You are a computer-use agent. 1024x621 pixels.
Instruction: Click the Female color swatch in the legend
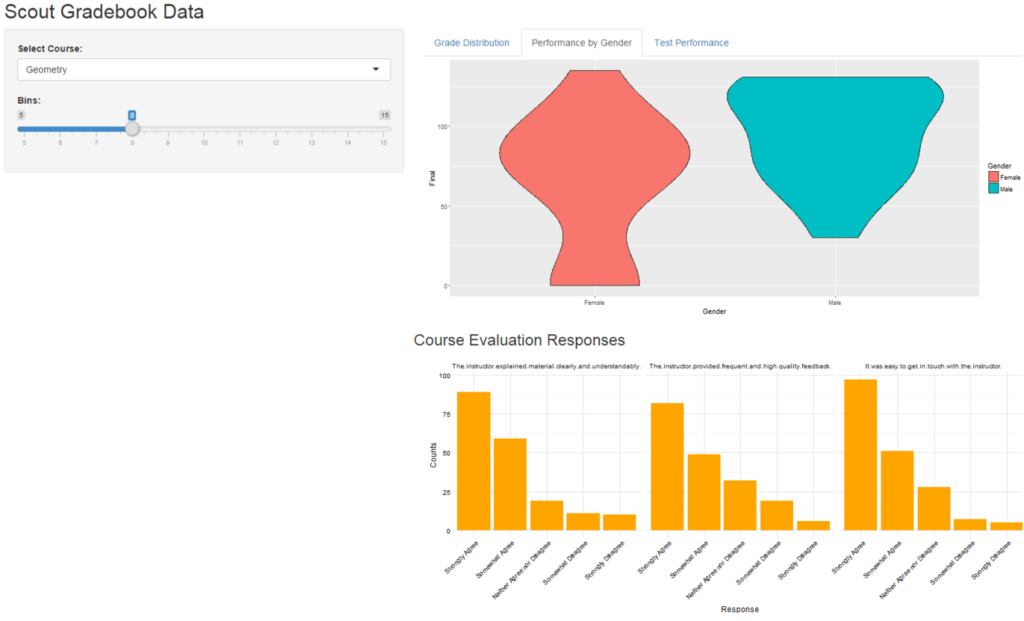[993, 177]
